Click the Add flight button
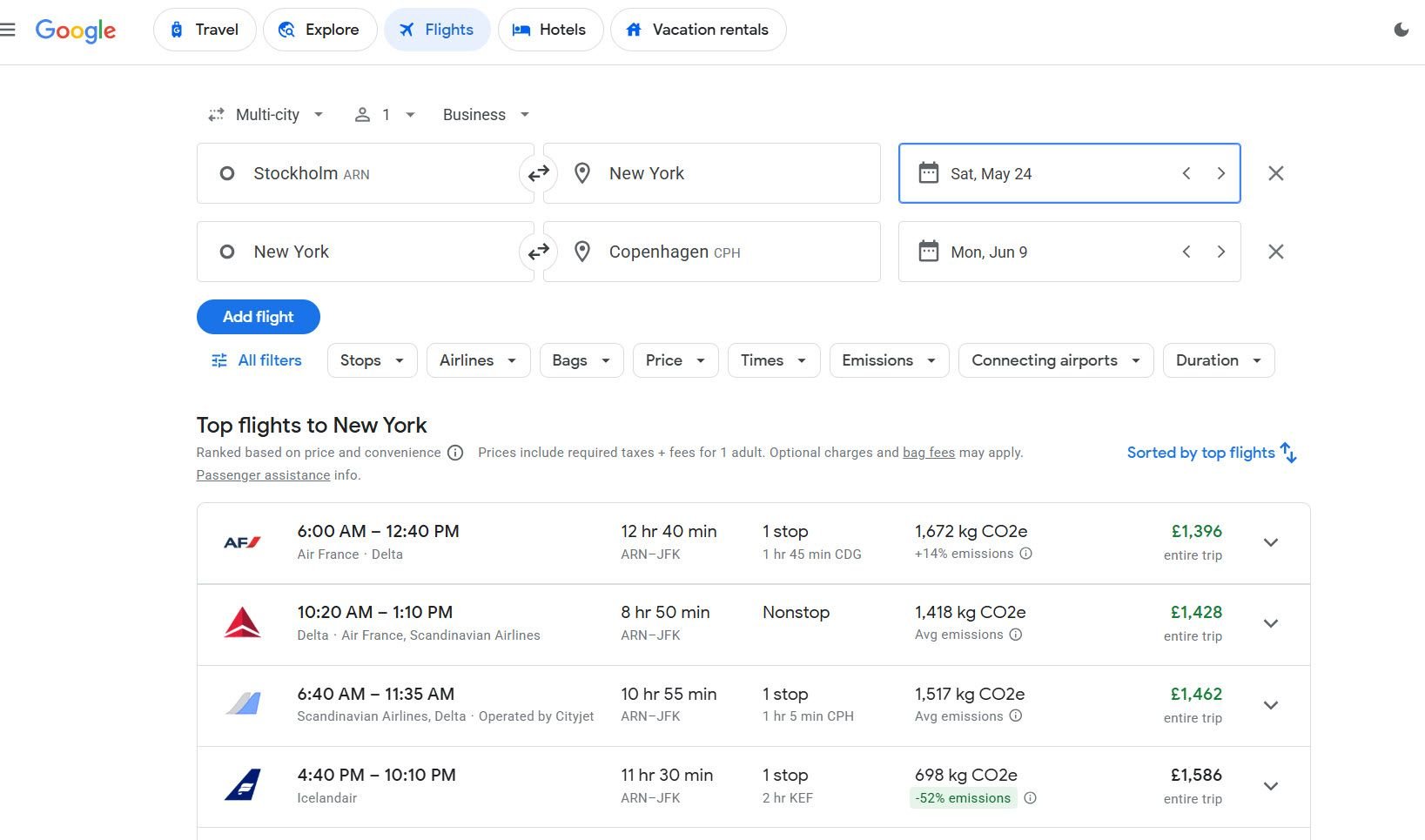Screen dimensions: 1425x840 (x=258, y=317)
